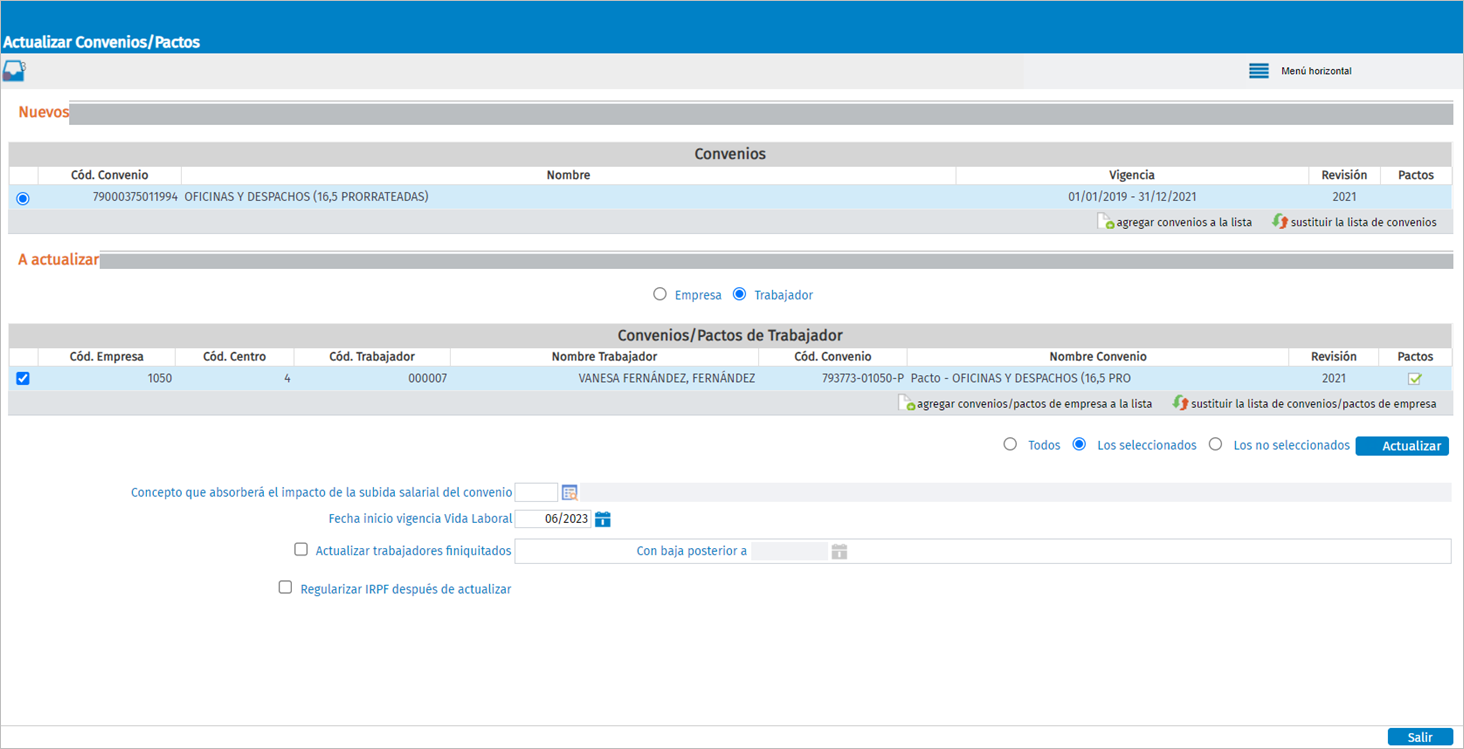
Task: Click the concepto code input field
Action: [x=536, y=492]
